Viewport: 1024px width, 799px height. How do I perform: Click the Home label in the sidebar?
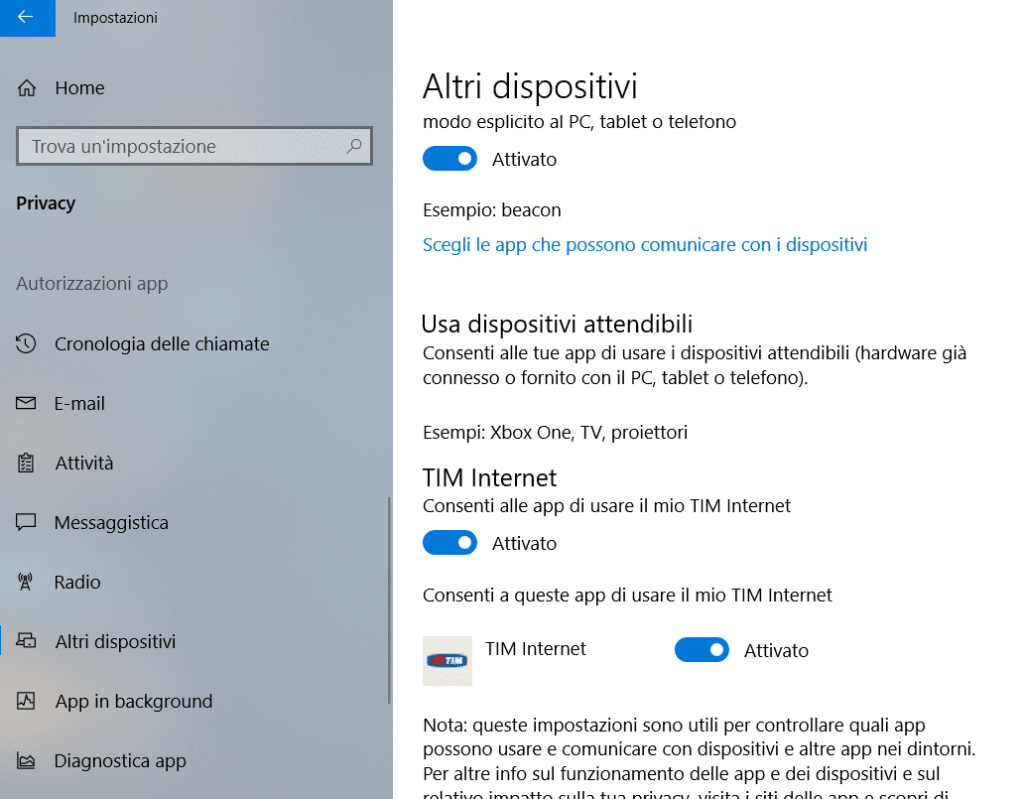pos(80,88)
